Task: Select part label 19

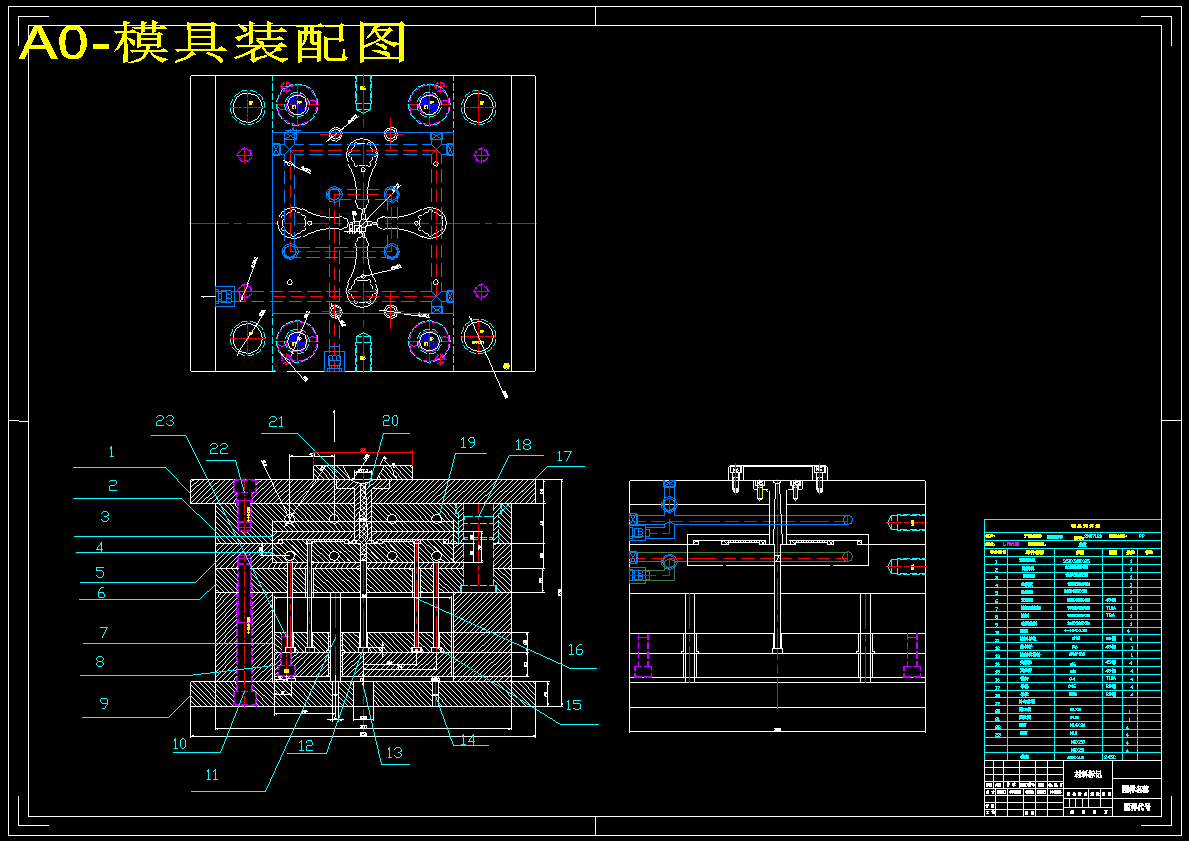Action: pos(468,442)
